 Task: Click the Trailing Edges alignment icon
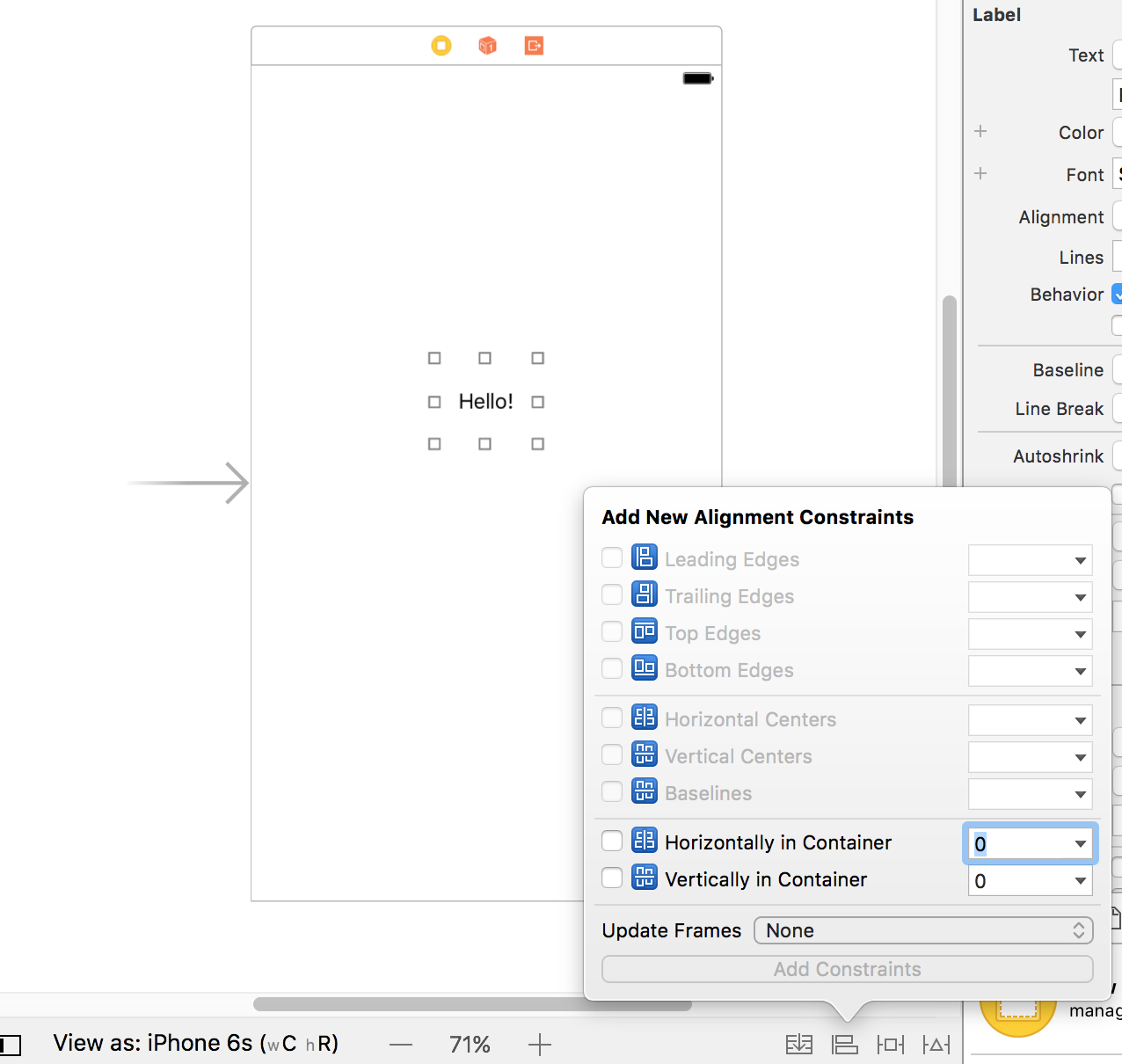645,594
